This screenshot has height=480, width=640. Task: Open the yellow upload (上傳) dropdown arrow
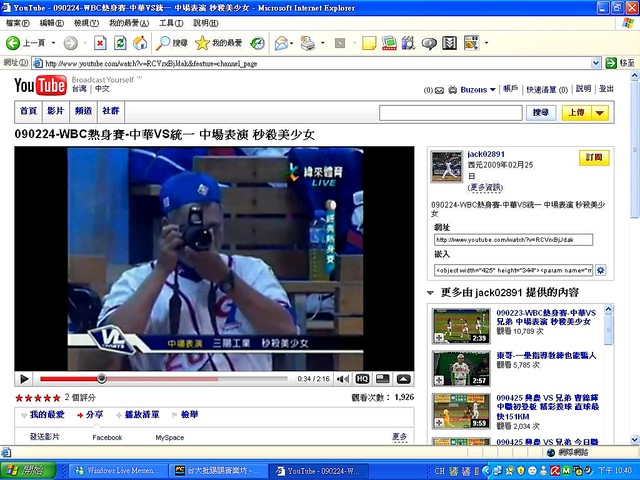[599, 113]
